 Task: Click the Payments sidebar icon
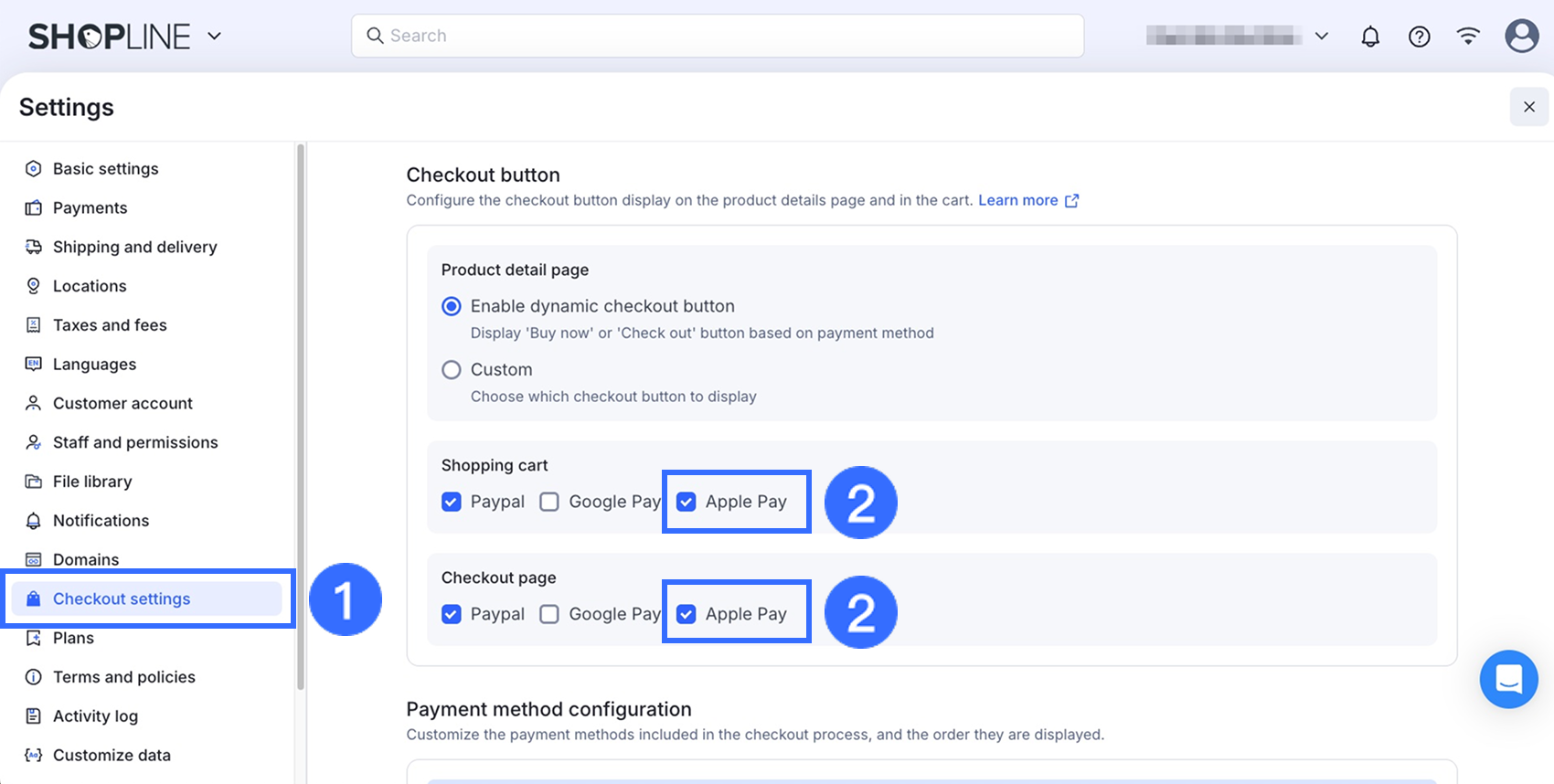click(34, 208)
